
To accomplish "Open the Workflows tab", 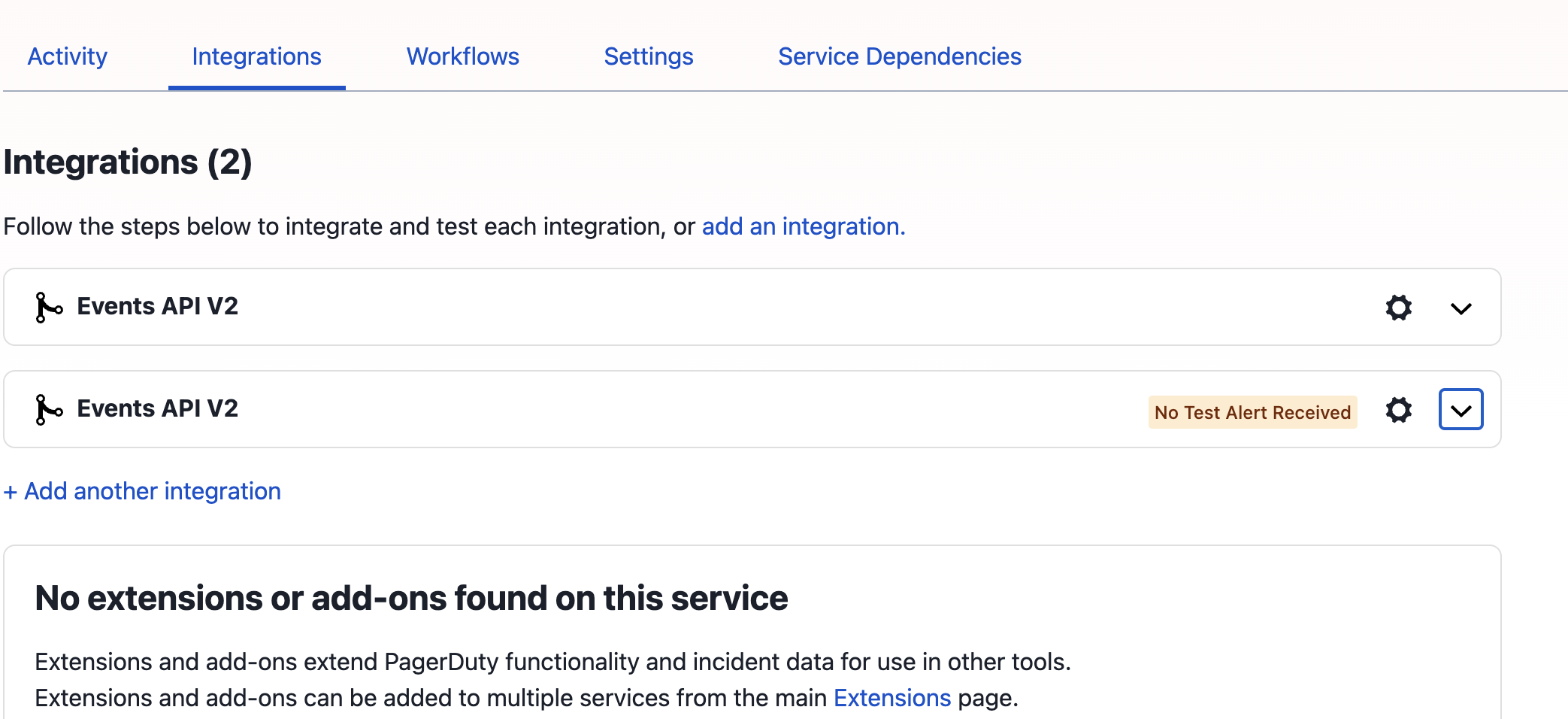I will click(x=462, y=56).
